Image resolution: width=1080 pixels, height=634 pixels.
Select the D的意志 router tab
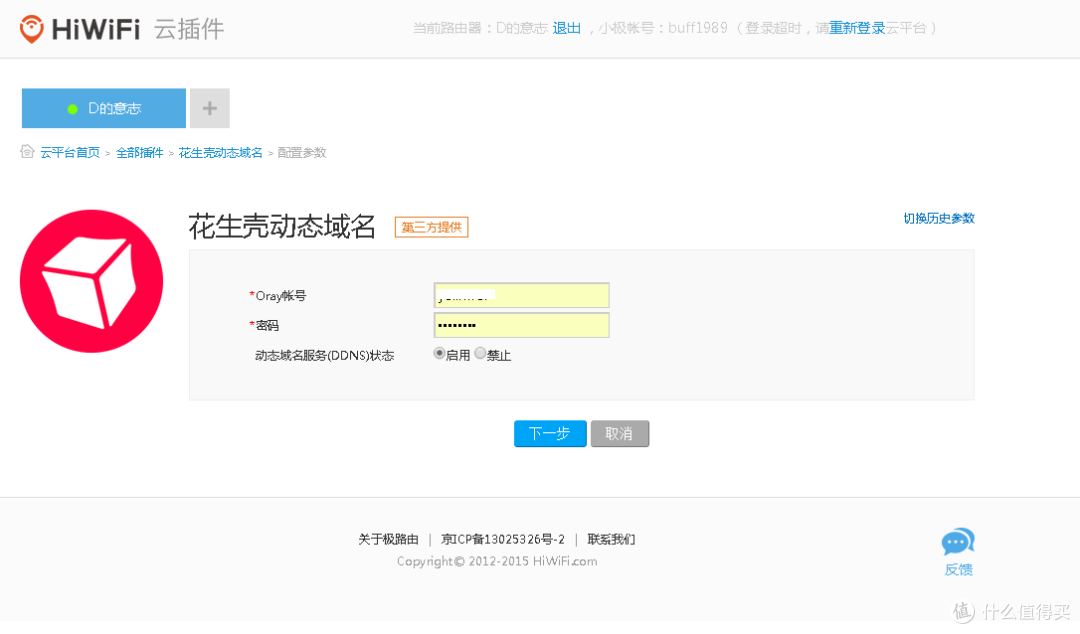tap(104, 108)
